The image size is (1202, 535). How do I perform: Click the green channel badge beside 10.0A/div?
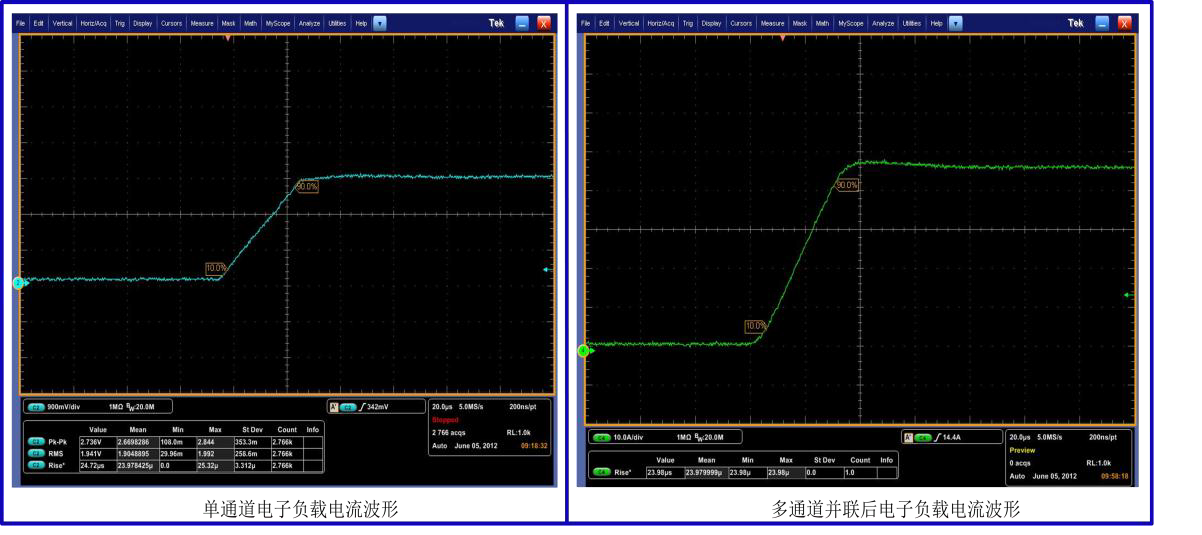(602, 437)
